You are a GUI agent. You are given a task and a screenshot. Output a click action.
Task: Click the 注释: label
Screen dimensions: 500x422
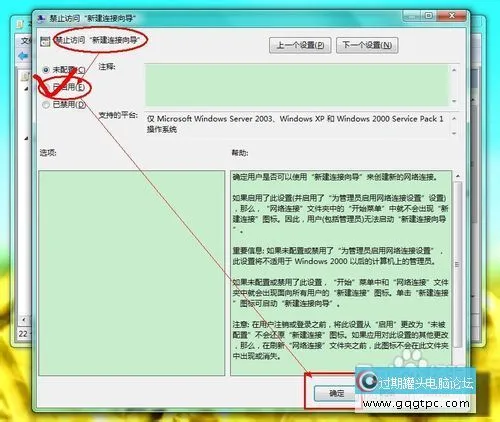(x=107, y=67)
